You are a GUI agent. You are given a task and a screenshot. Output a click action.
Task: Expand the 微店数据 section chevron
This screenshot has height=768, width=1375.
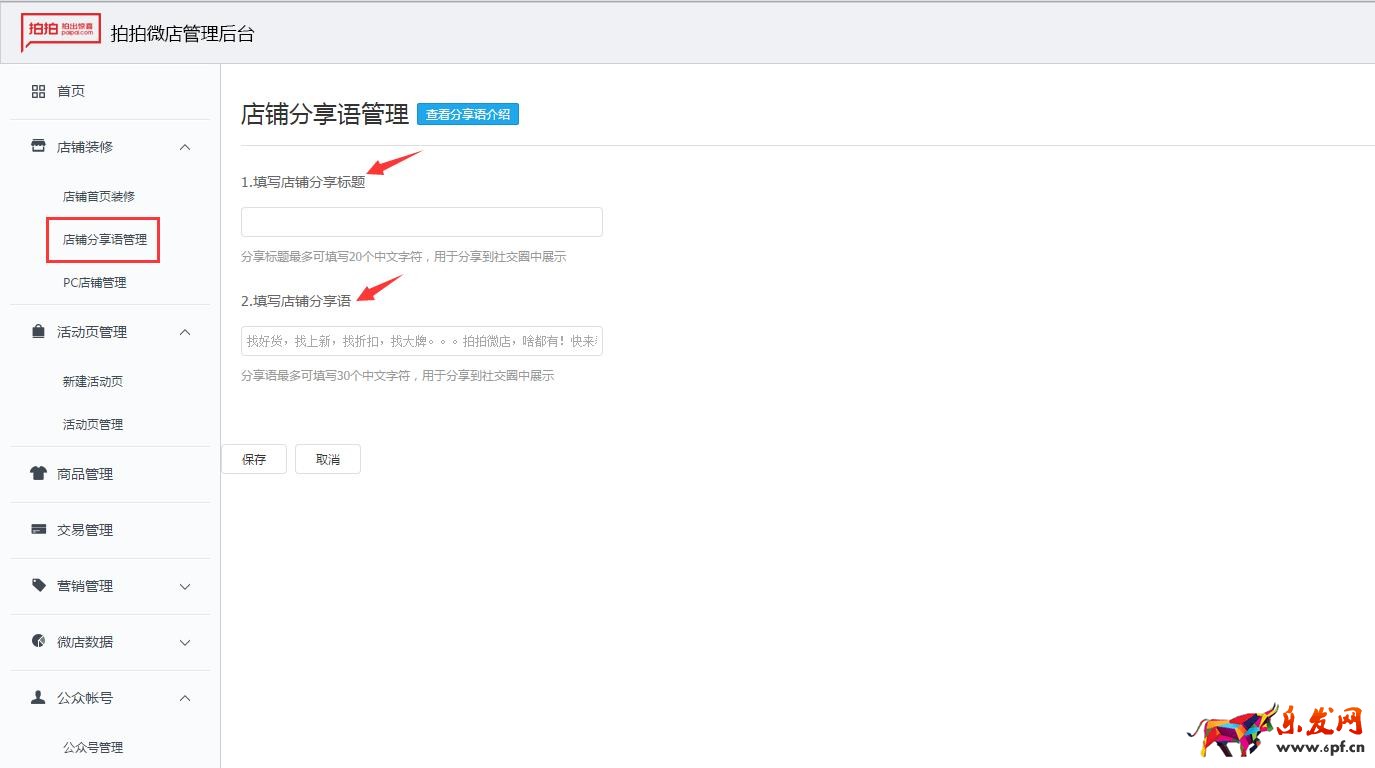click(184, 643)
